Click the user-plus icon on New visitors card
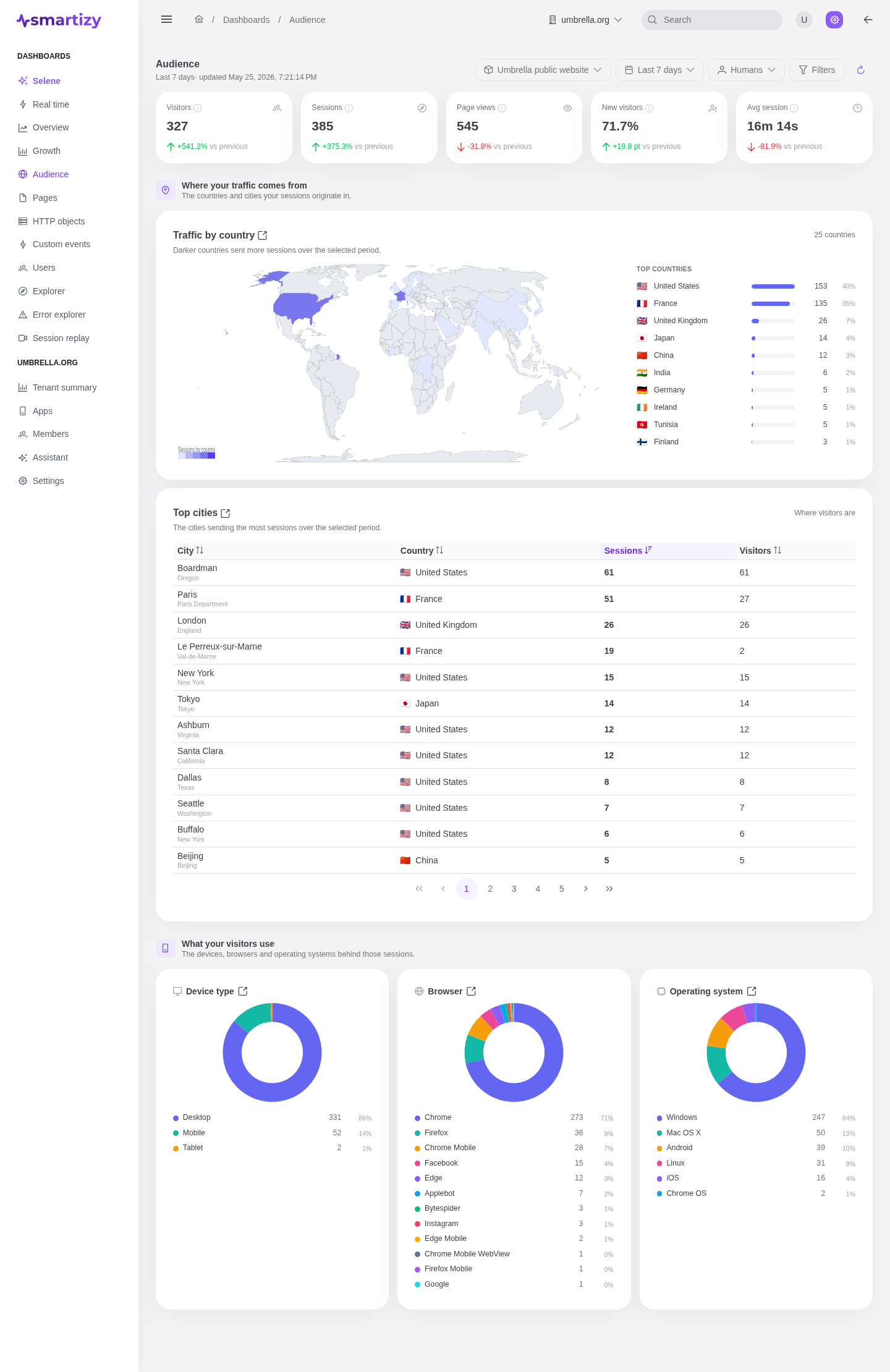The image size is (890, 1372). click(x=713, y=108)
